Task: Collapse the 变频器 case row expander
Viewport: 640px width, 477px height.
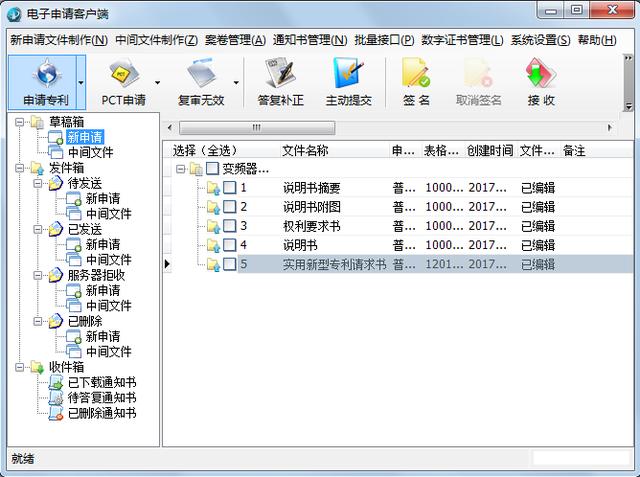Action: 180,168
